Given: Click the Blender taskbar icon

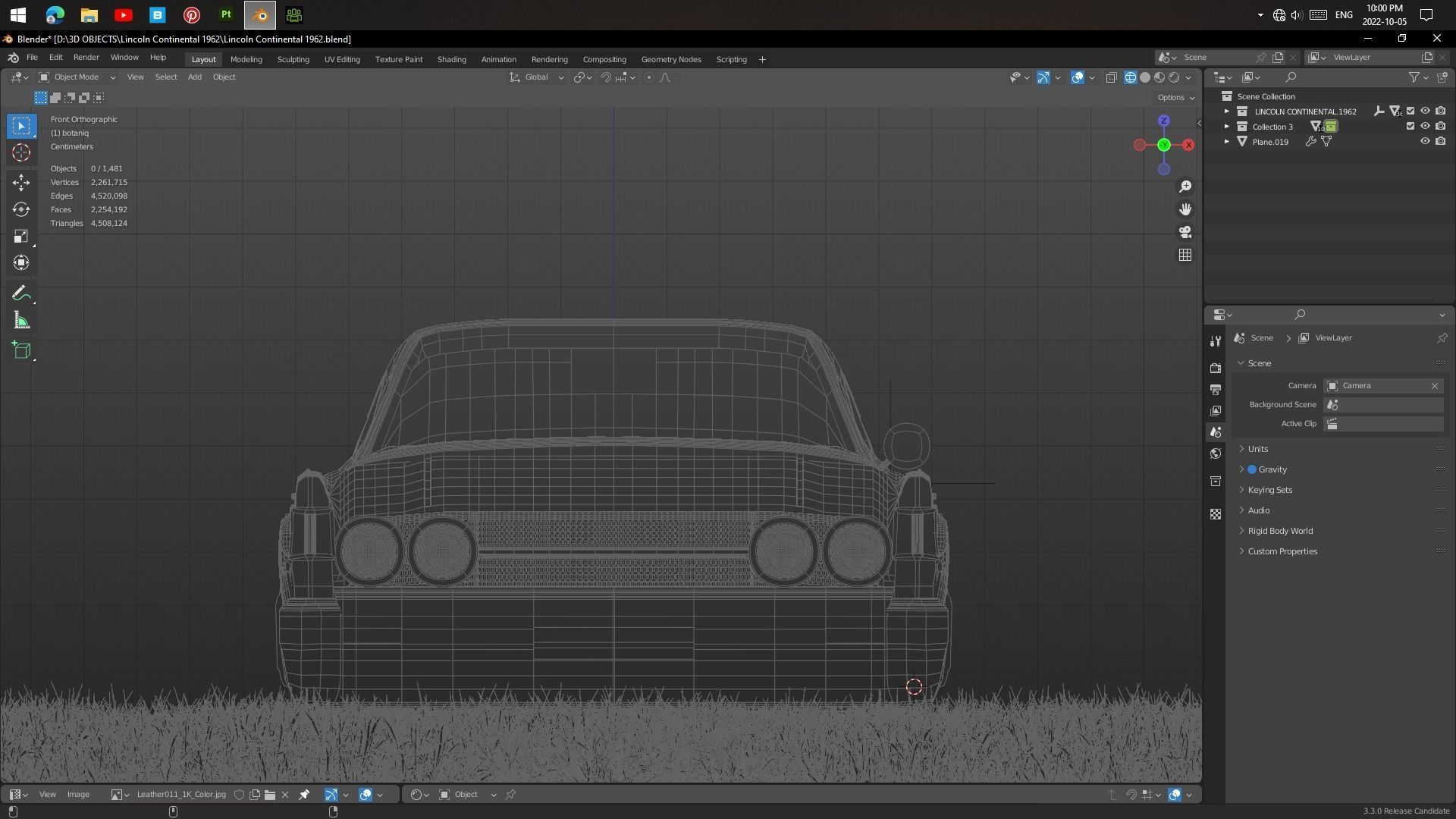Looking at the screenshot, I should tap(259, 14).
